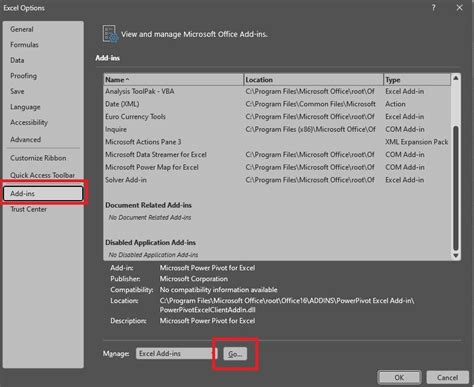Click the XML Expansion Pack type cell

417,142
